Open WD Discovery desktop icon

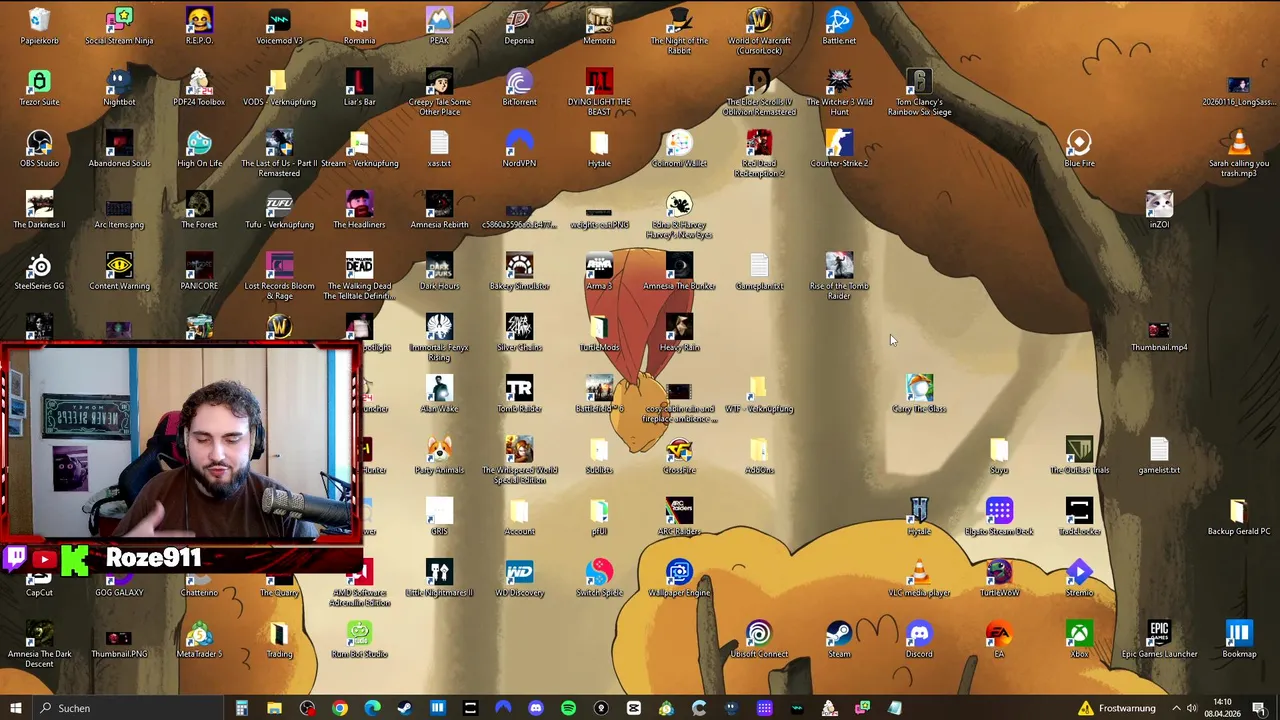coord(519,577)
